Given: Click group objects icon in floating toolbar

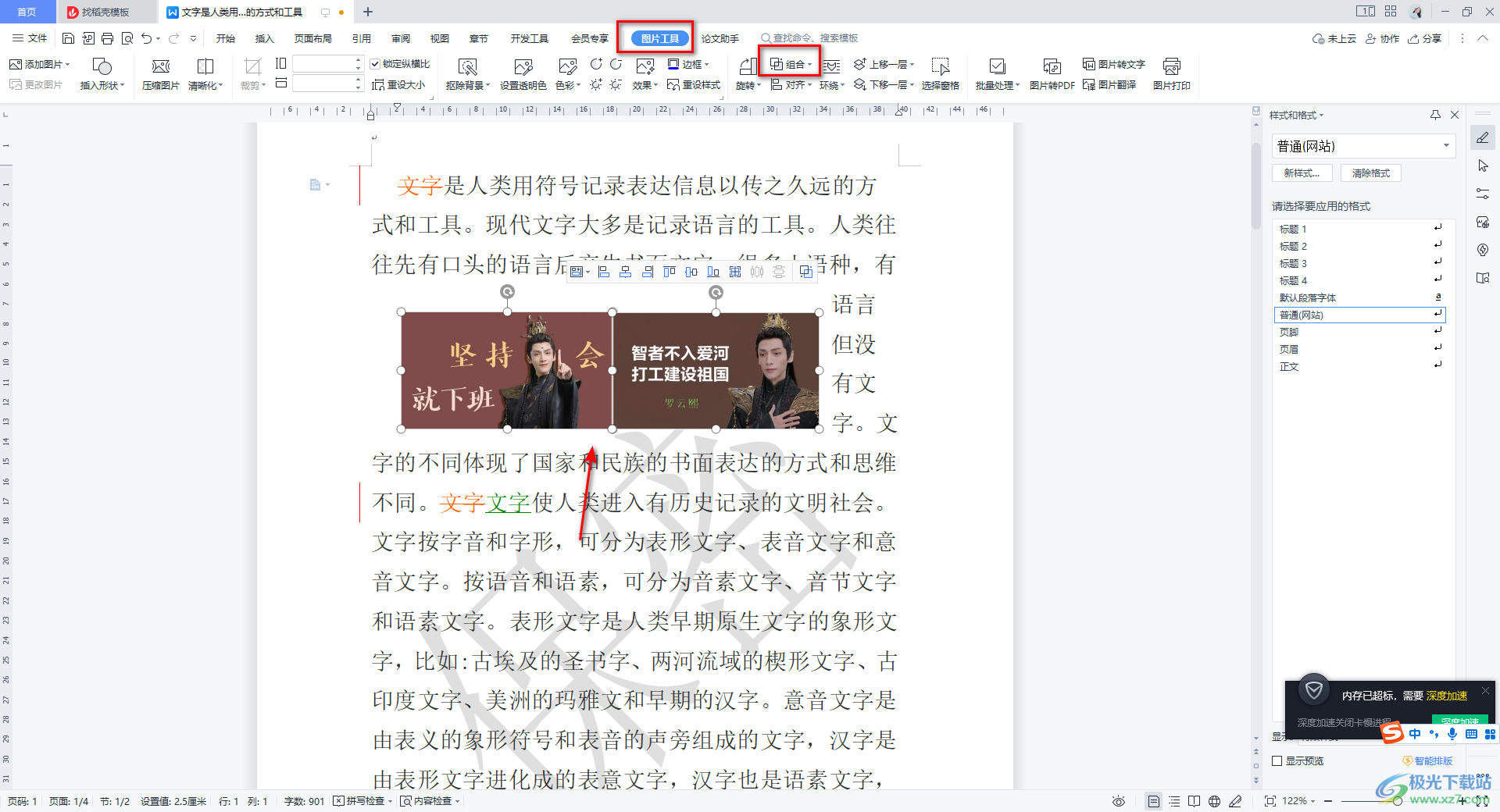Looking at the screenshot, I should click(x=805, y=272).
